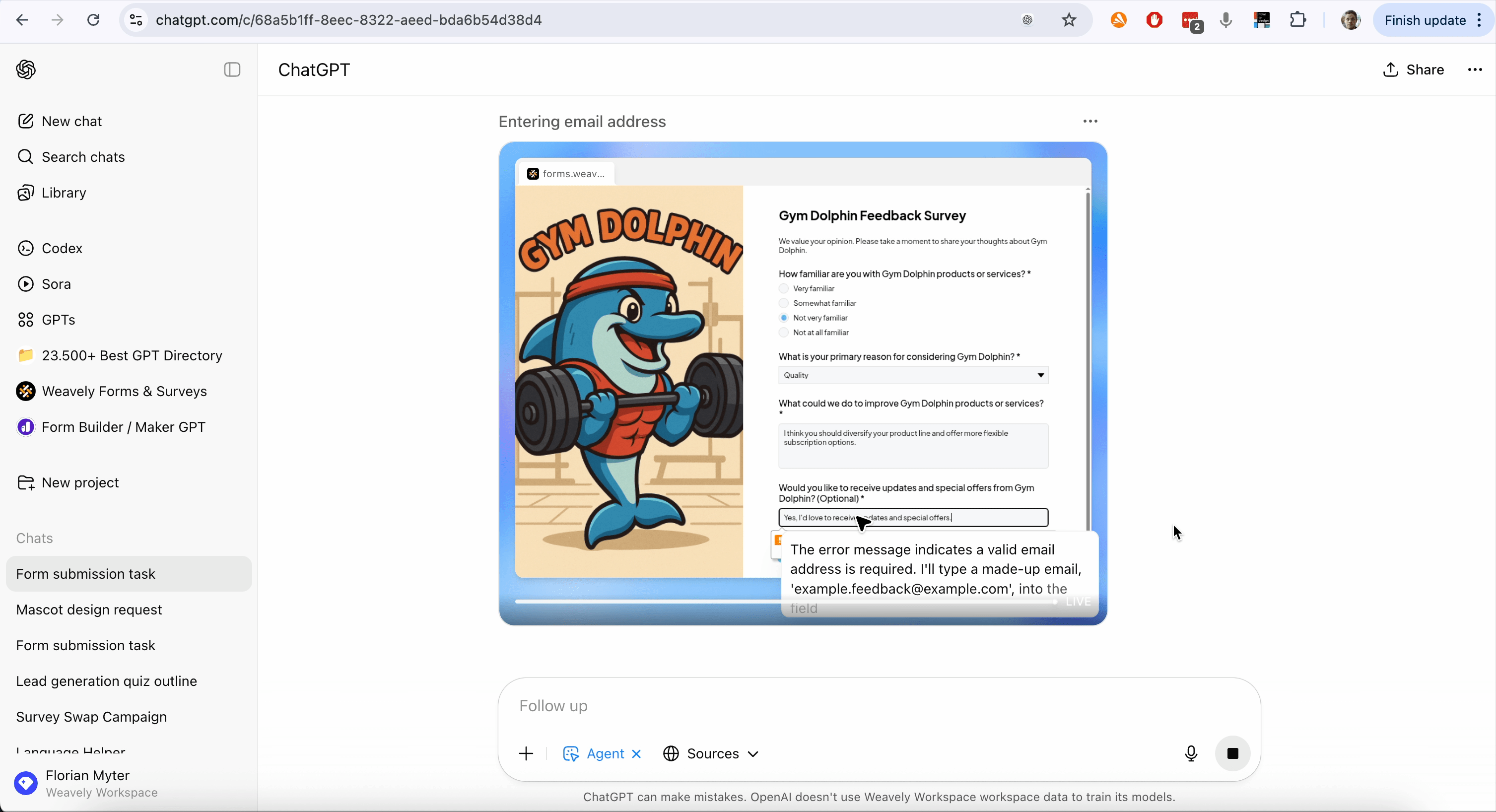This screenshot has height=812, width=1496.
Task: Open Form Builder / Maker GPT
Action: coord(129,427)
